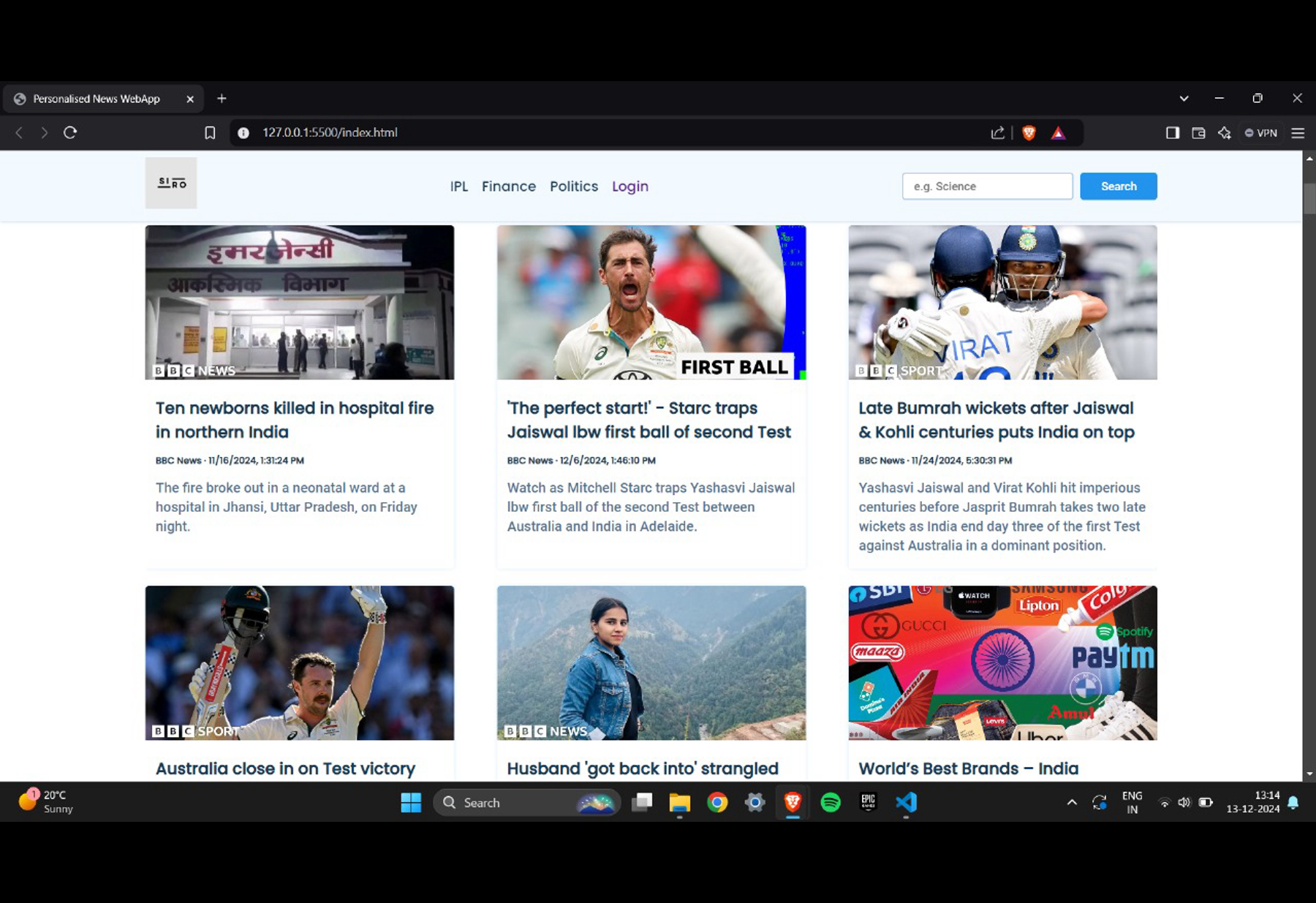Click the Brave Shields lion icon
1316x903 pixels.
1029,133
